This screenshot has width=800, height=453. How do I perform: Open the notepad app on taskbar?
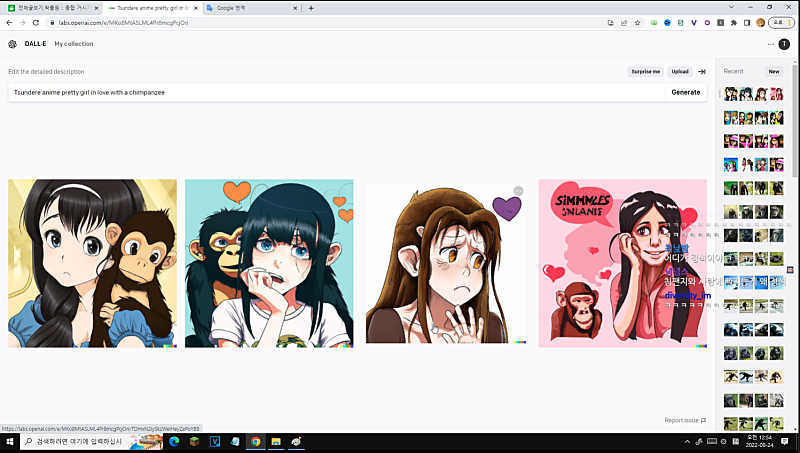point(235,441)
